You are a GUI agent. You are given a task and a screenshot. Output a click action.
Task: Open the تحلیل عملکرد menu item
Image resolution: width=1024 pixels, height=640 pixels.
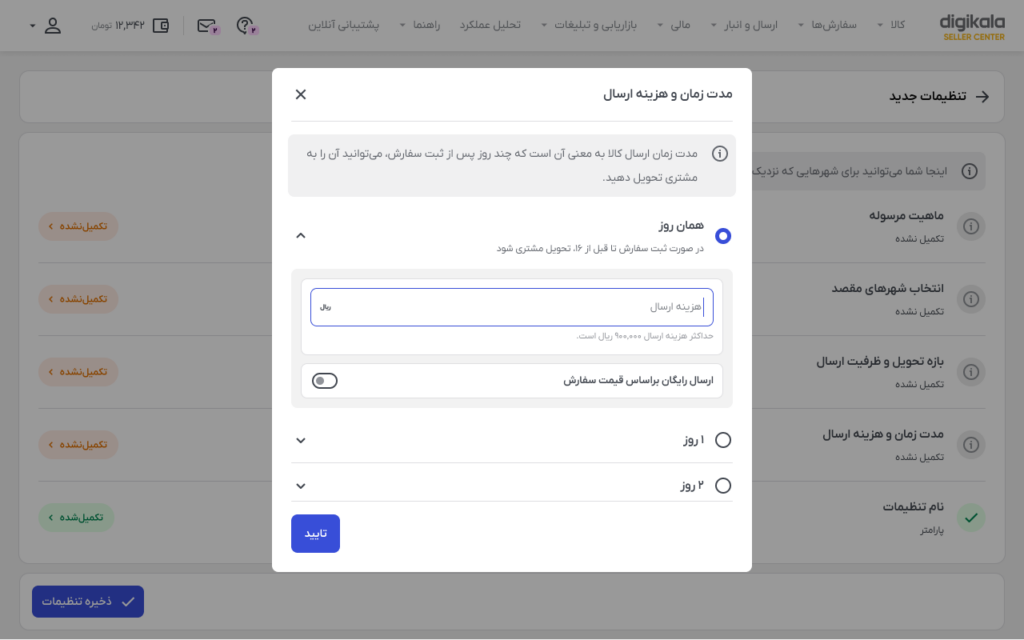tap(490, 25)
